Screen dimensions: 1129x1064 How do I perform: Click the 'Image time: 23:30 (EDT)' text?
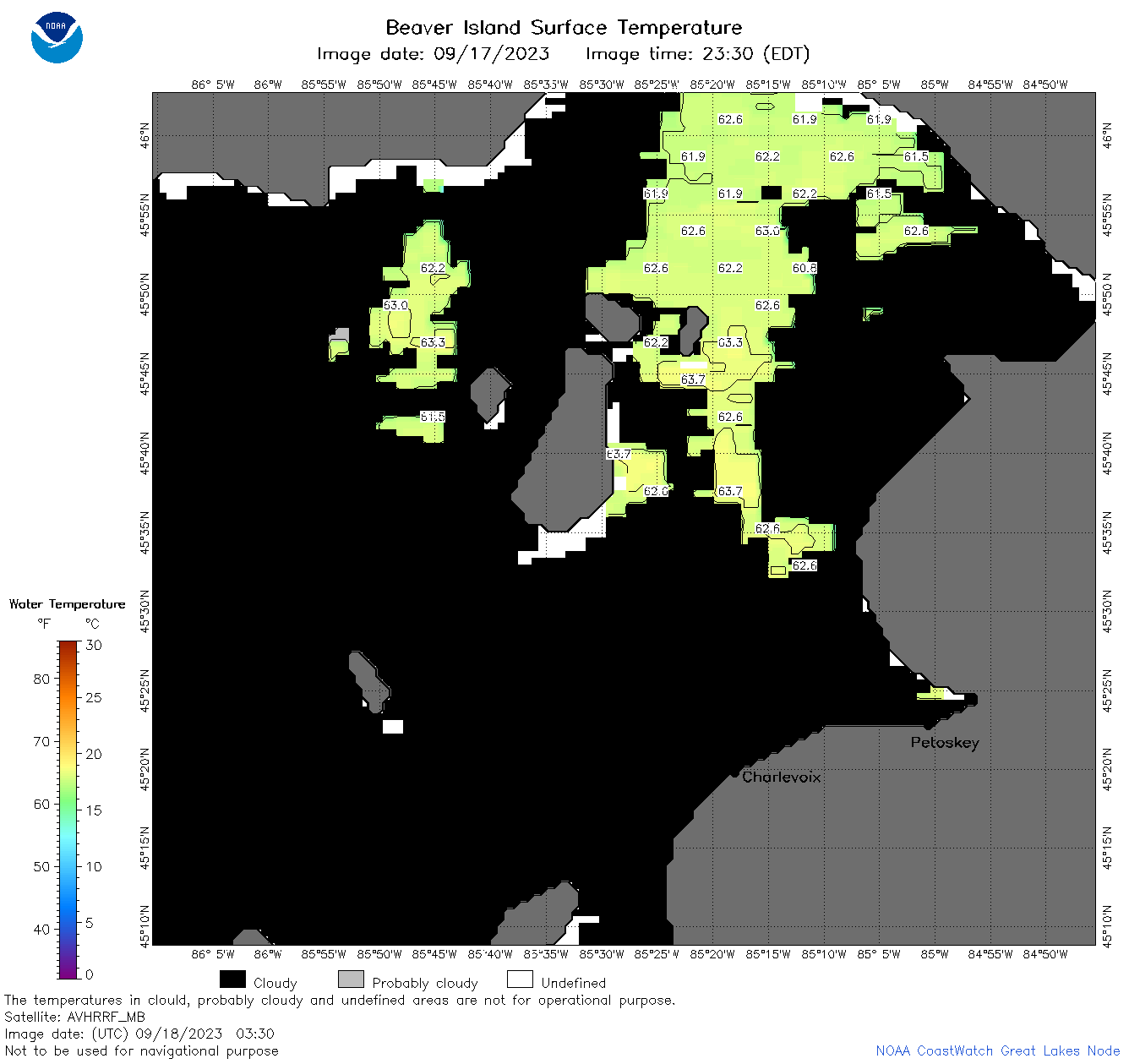pos(697,54)
